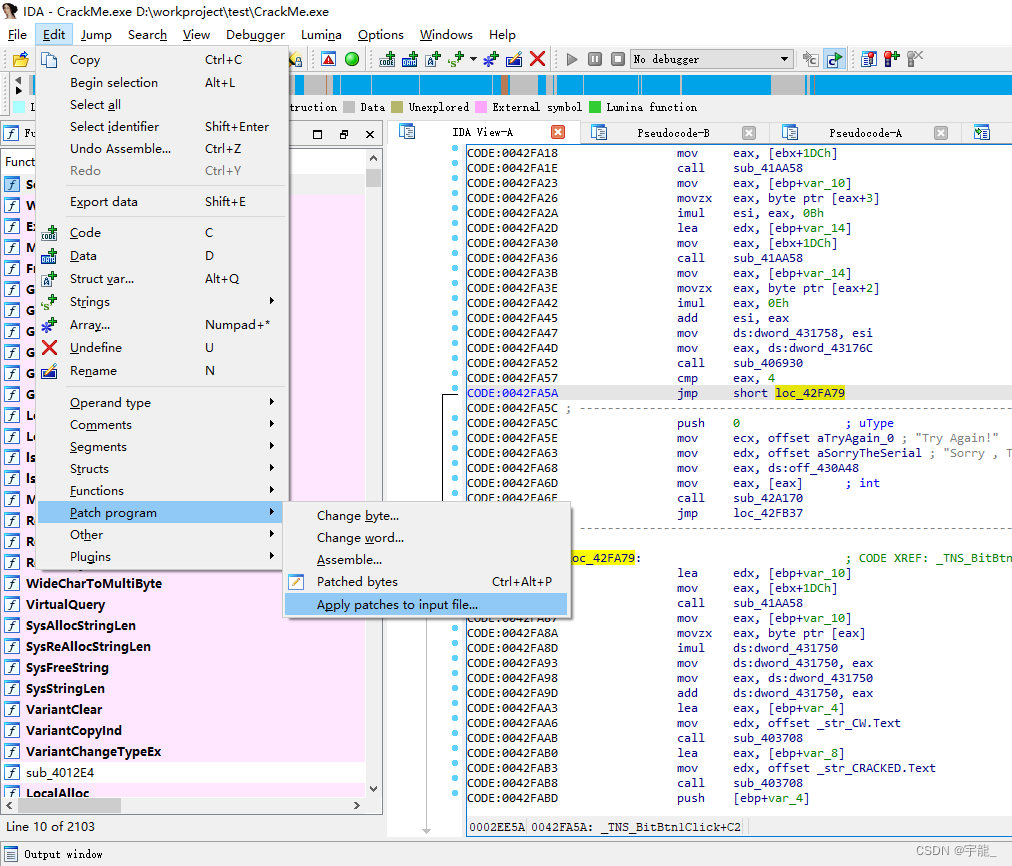Click the sub_42A170 call operand
Screen dimensions: 1012x866
(x=768, y=498)
